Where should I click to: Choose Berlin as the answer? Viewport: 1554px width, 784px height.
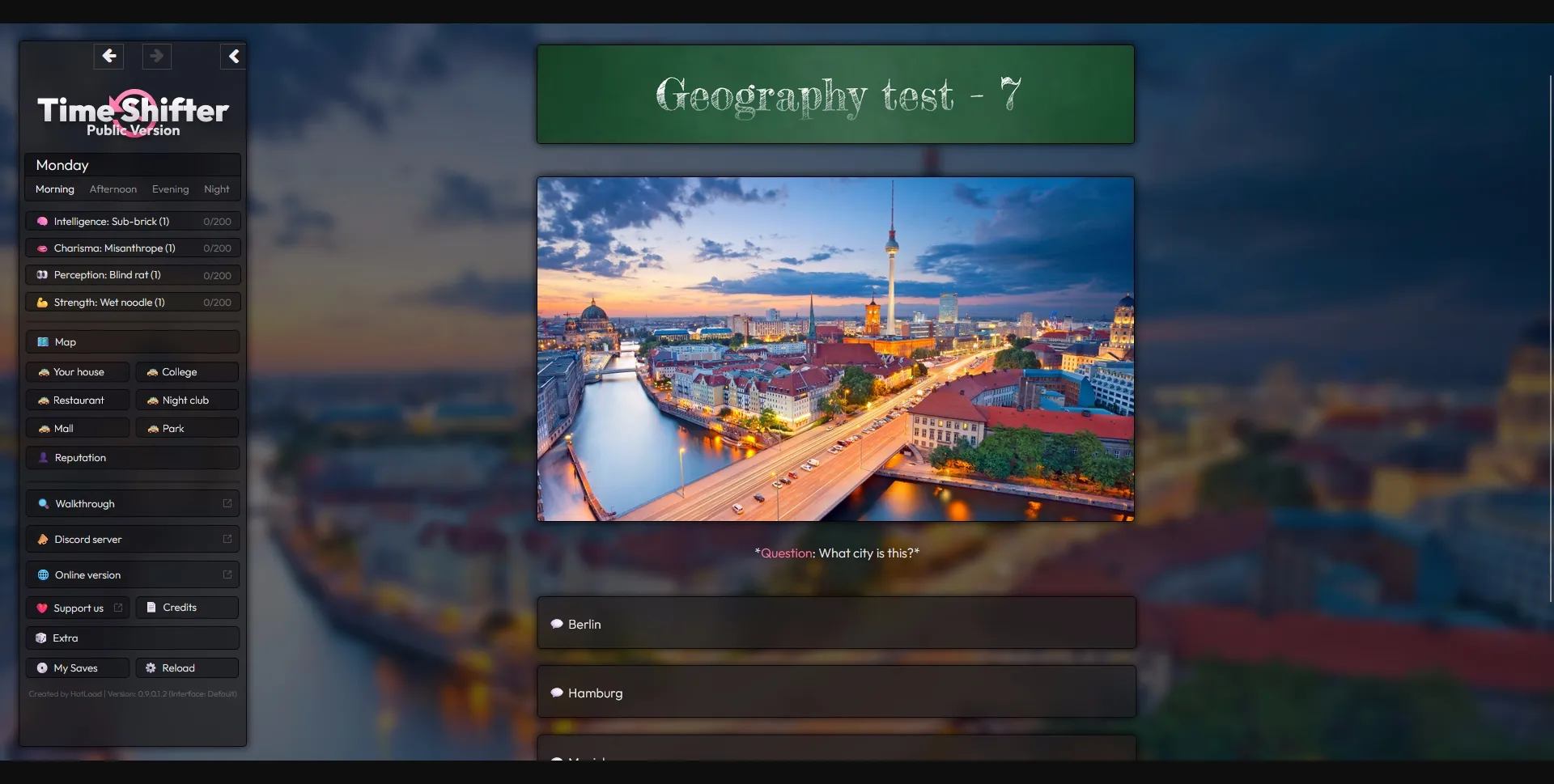coord(836,624)
